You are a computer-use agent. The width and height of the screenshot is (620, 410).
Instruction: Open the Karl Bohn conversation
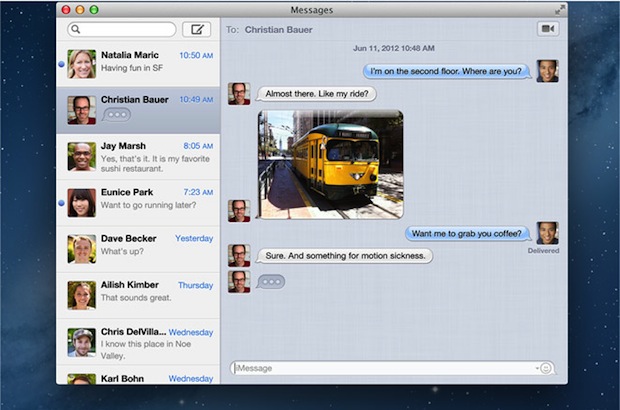pyautogui.click(x=138, y=374)
